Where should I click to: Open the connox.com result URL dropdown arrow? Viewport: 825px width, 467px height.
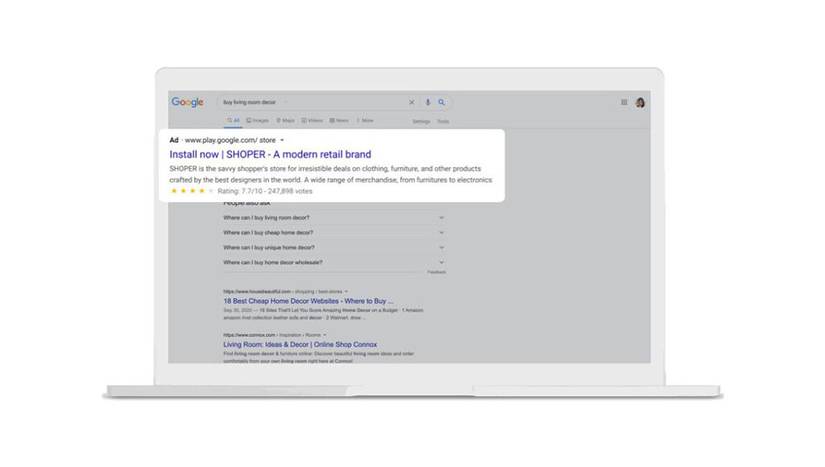(x=325, y=335)
